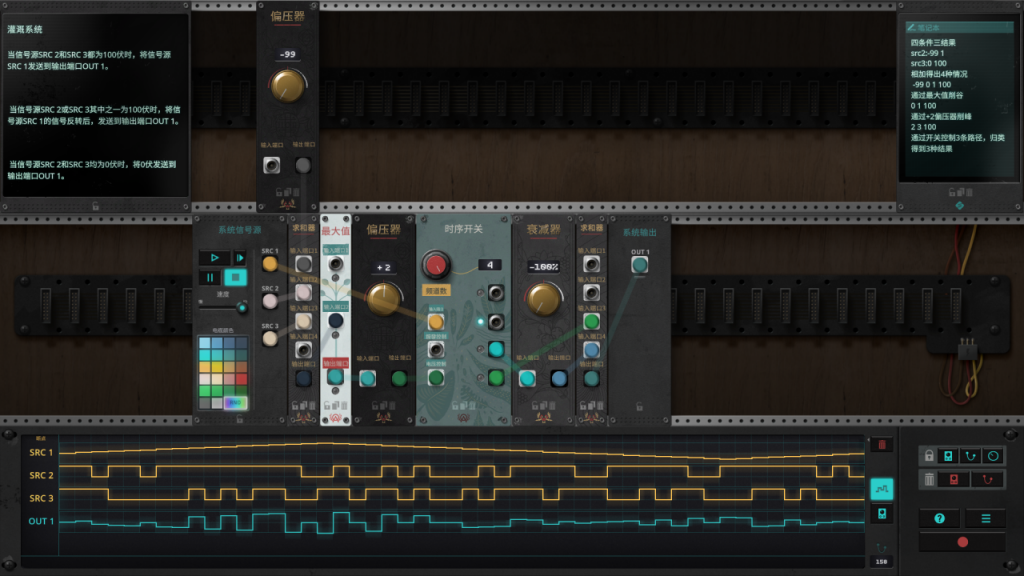Screen dimensions: 1024x576
Task: Click the trash can icon
Action: (x=928, y=479)
